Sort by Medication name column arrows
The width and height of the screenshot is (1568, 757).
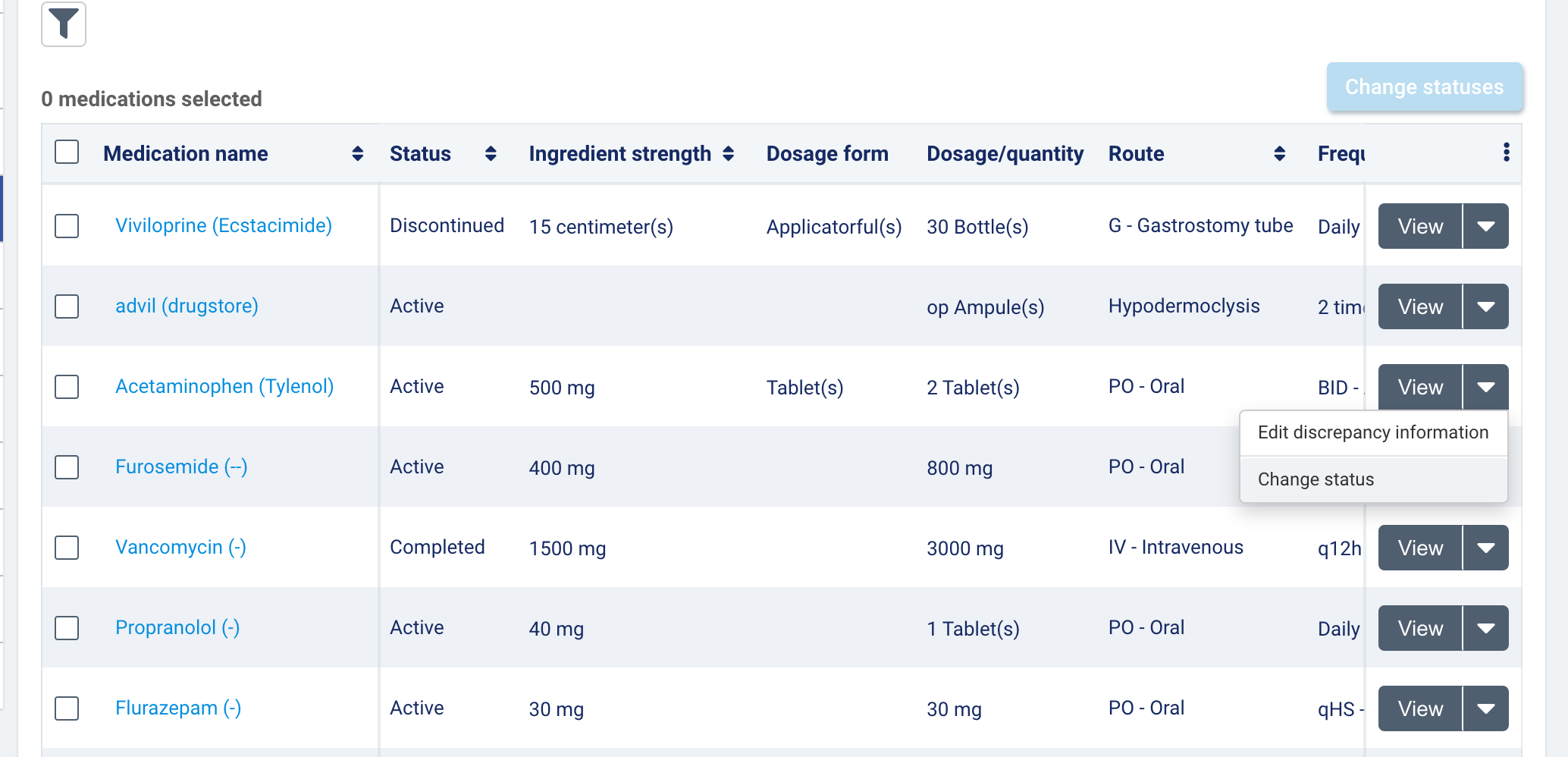pyautogui.click(x=357, y=154)
